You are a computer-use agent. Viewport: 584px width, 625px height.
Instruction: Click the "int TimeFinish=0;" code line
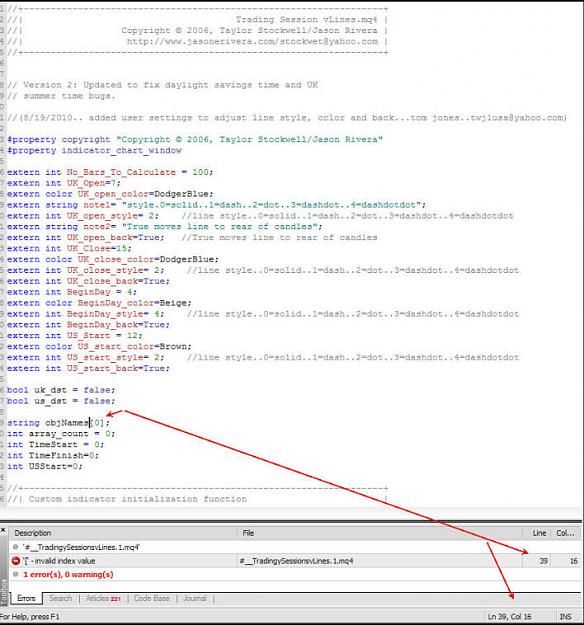pos(53,455)
